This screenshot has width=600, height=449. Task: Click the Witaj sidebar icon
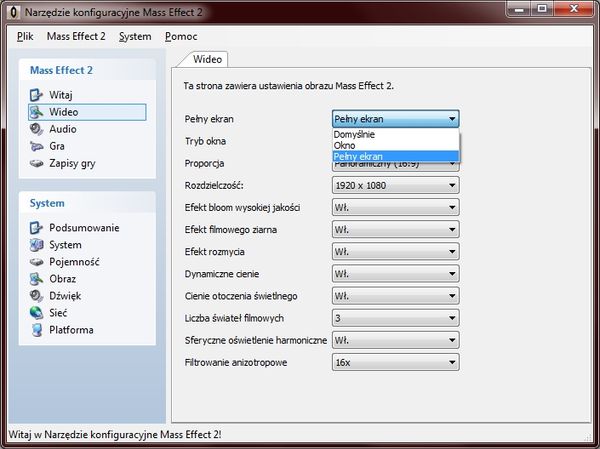tap(37, 95)
